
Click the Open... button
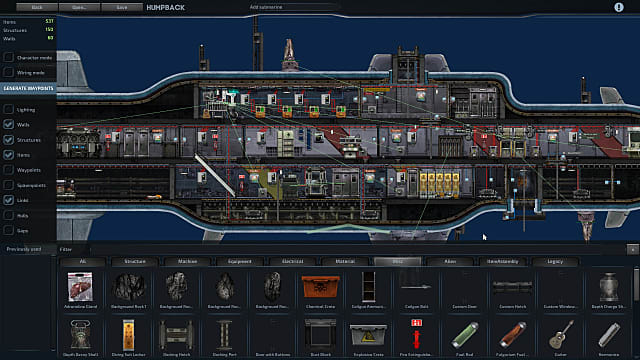[x=79, y=7]
